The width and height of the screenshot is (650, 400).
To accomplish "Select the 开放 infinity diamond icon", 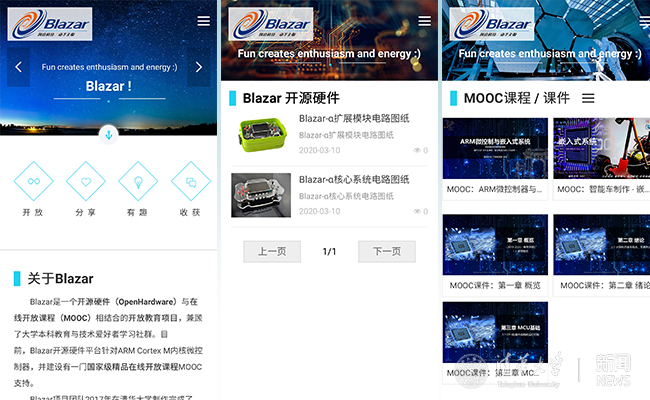I will coord(33,181).
